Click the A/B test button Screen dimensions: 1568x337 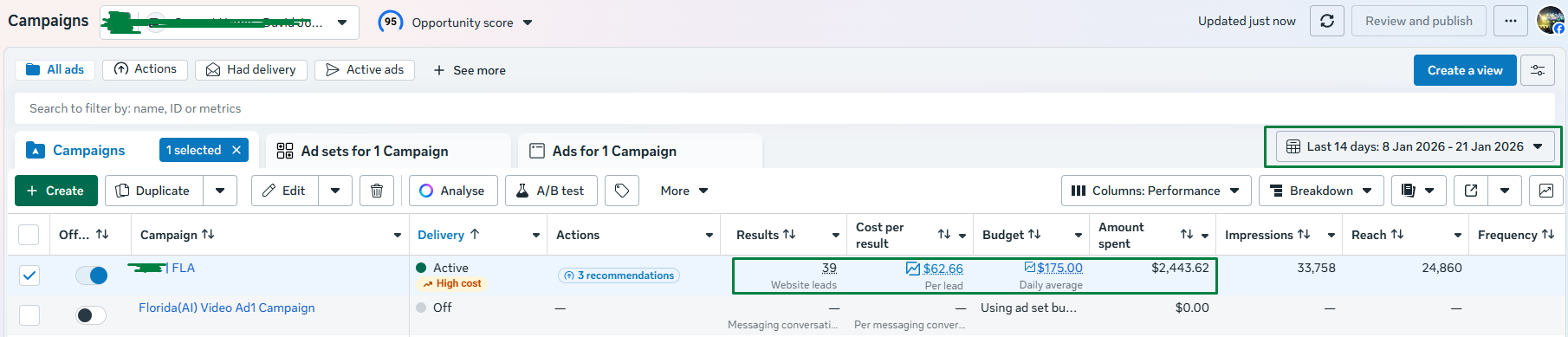pyautogui.click(x=551, y=191)
